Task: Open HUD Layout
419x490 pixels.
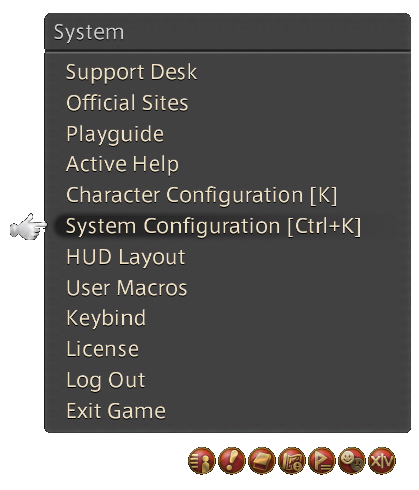Action: click(x=126, y=257)
